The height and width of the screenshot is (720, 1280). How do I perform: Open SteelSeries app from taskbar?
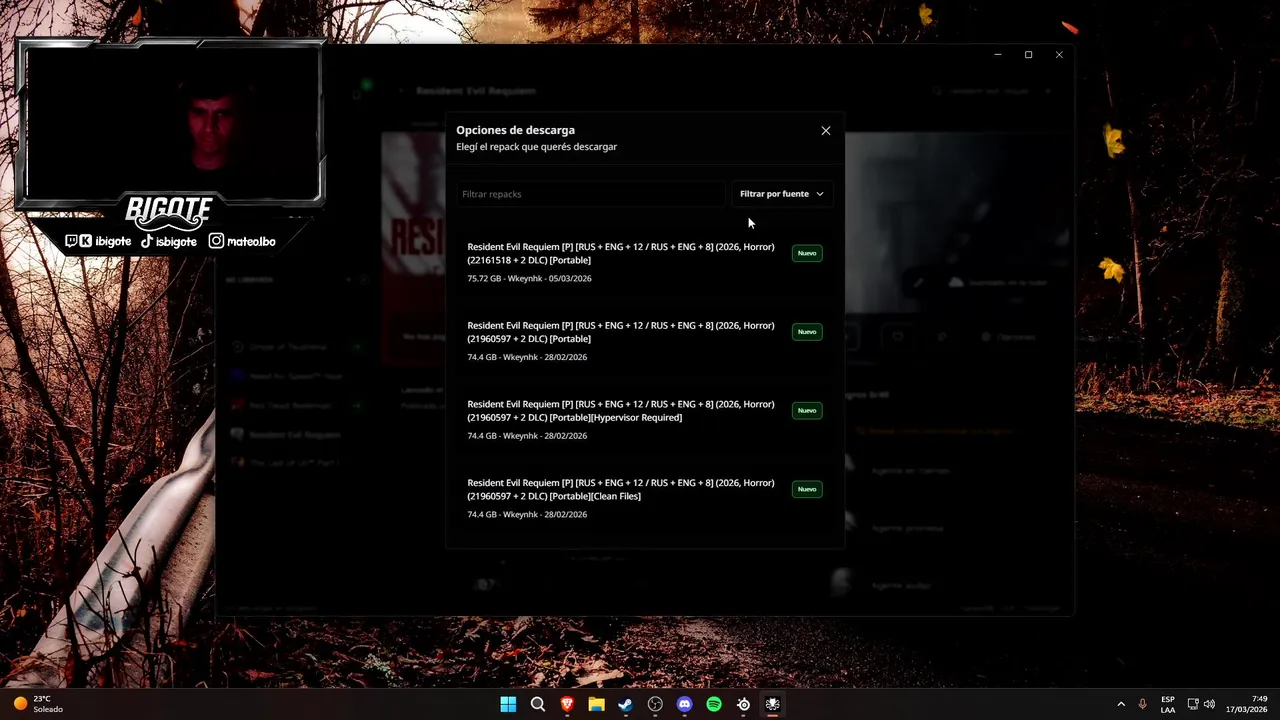coord(743,704)
